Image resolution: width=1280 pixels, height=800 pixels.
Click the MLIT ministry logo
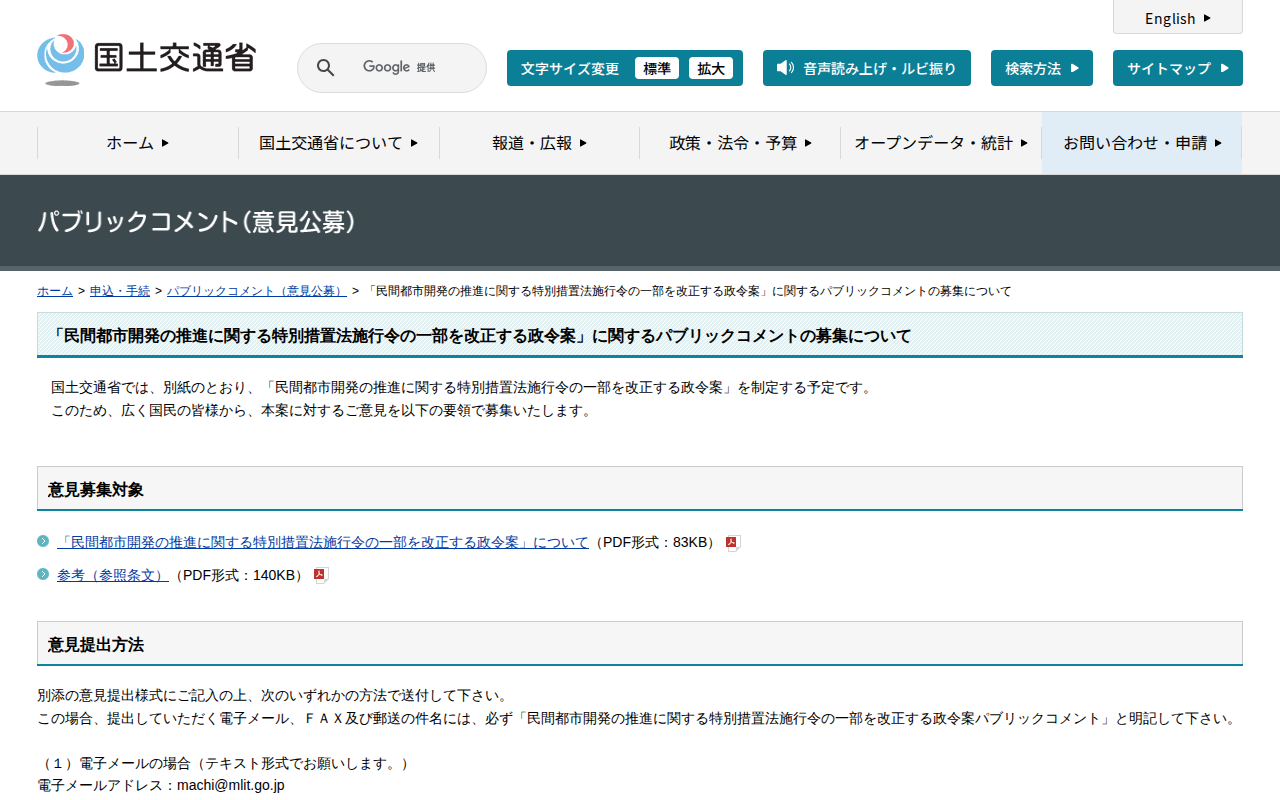coord(146,60)
